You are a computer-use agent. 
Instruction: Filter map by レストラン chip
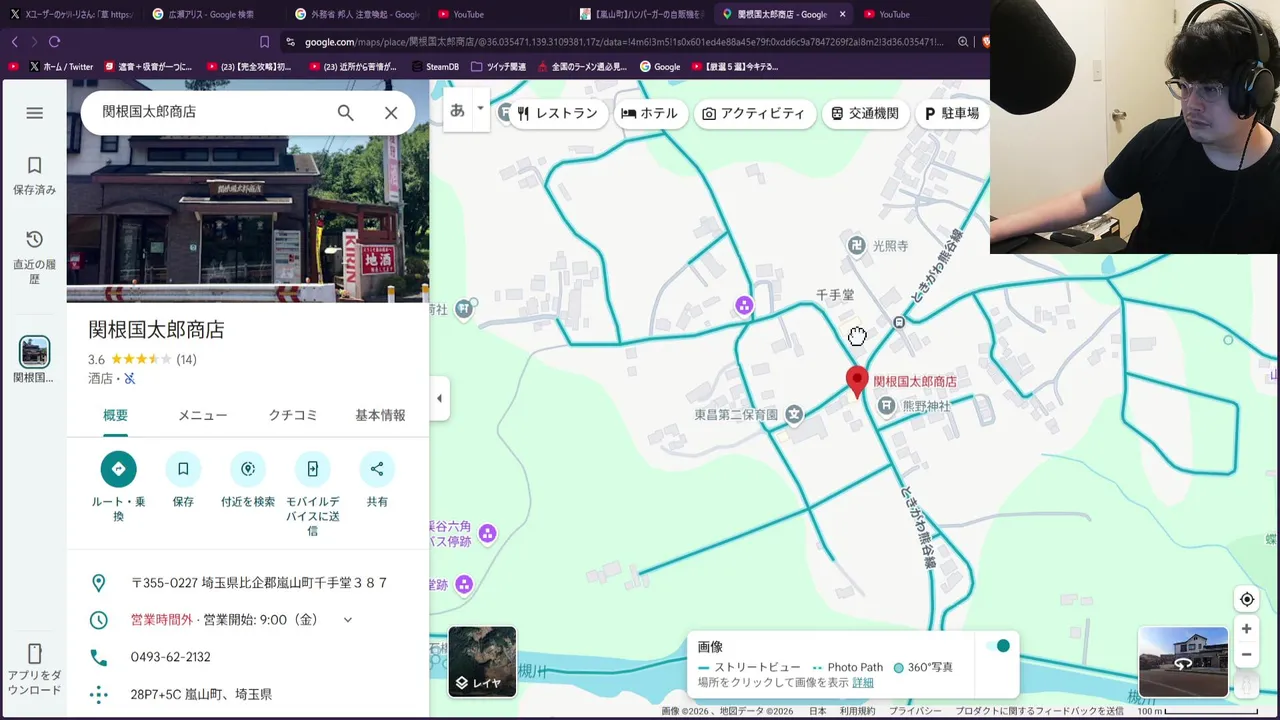pyautogui.click(x=557, y=114)
